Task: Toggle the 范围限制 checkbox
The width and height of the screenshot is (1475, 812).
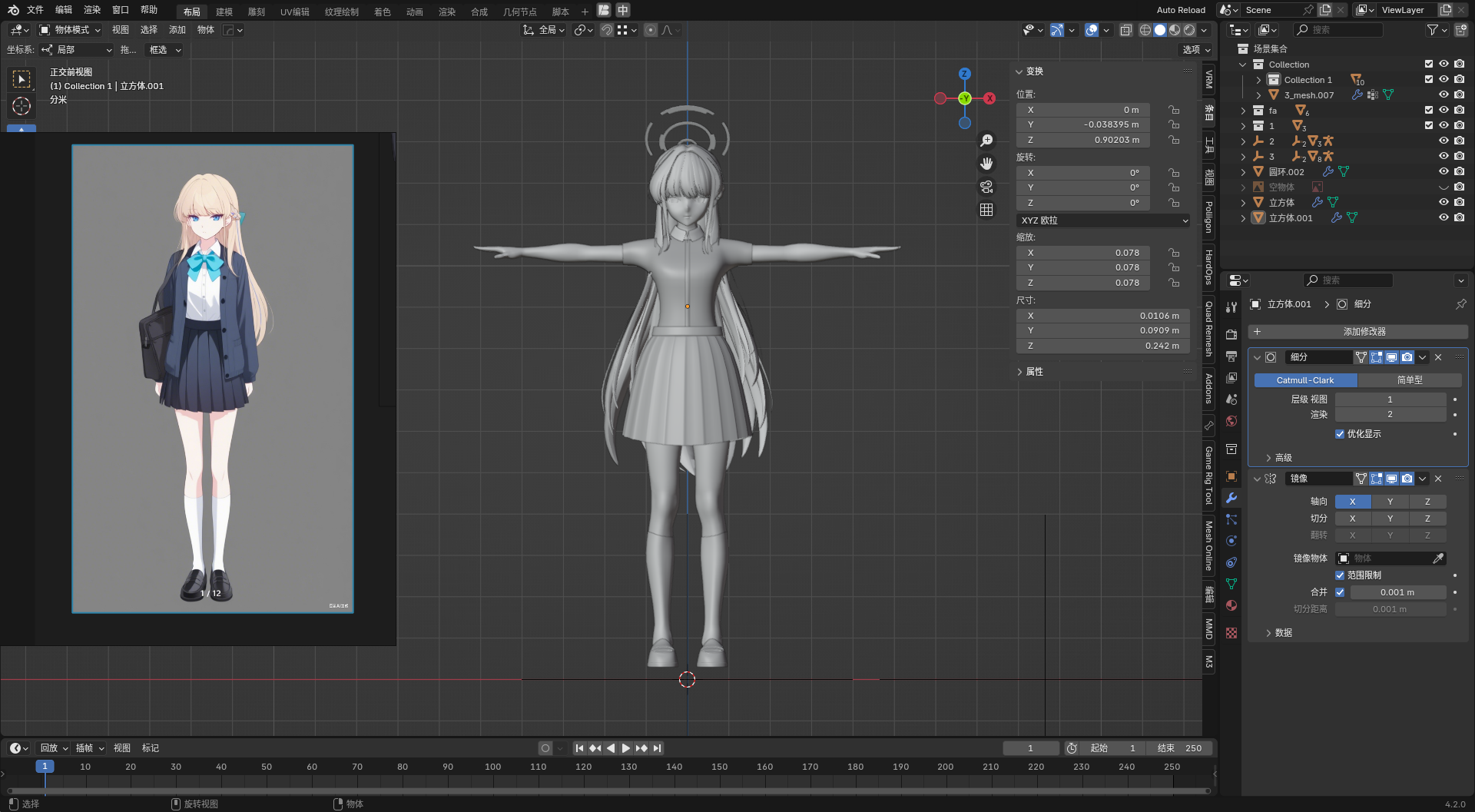Action: click(x=1340, y=575)
